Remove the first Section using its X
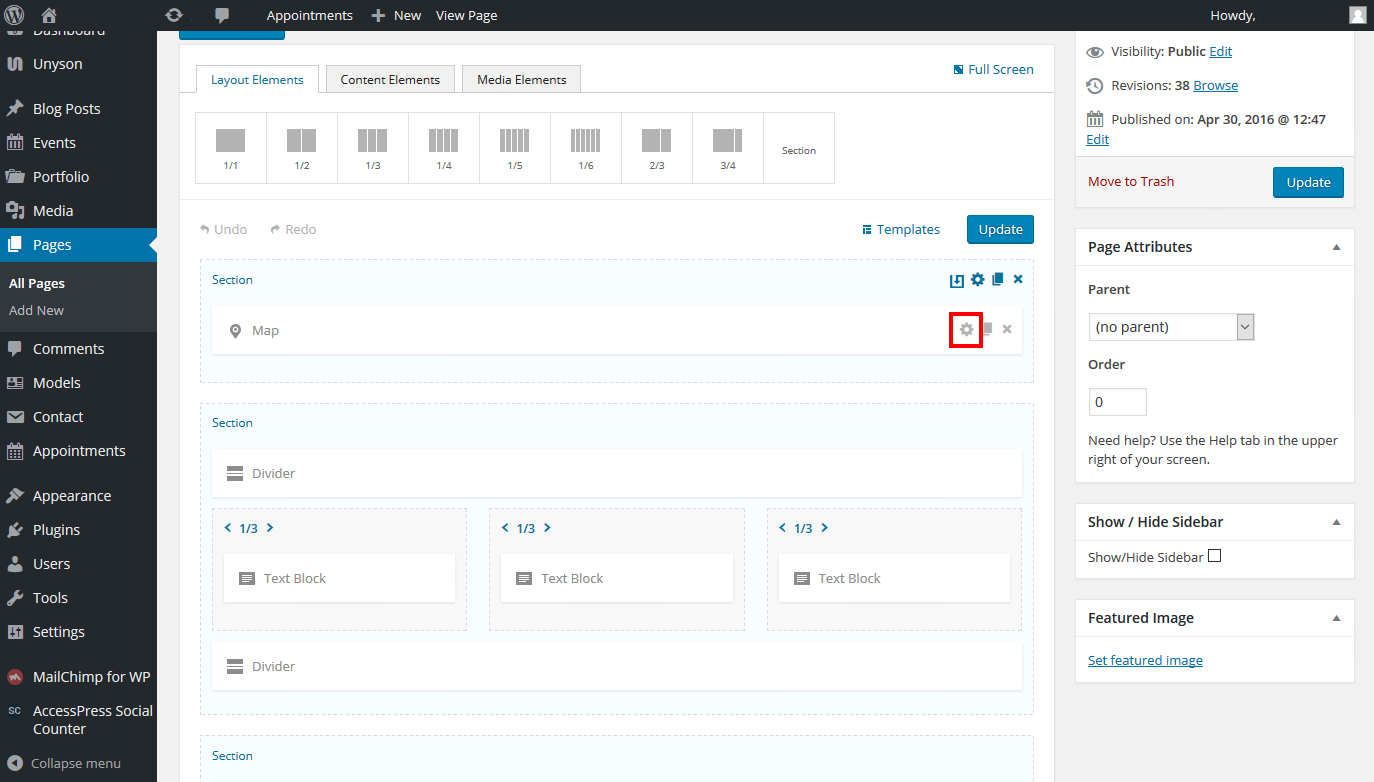 [x=1018, y=280]
